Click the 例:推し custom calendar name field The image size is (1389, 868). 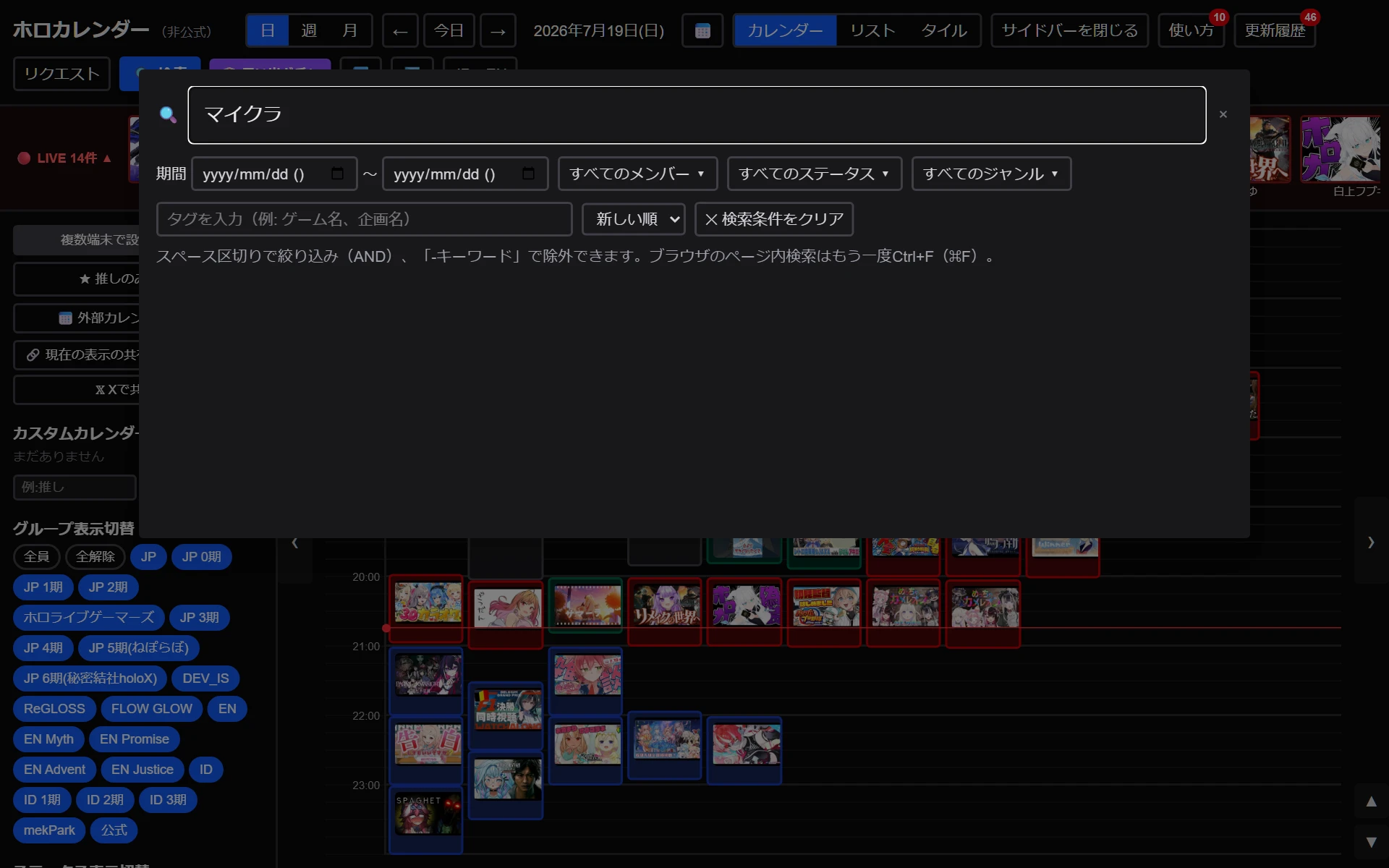pyautogui.click(x=75, y=488)
